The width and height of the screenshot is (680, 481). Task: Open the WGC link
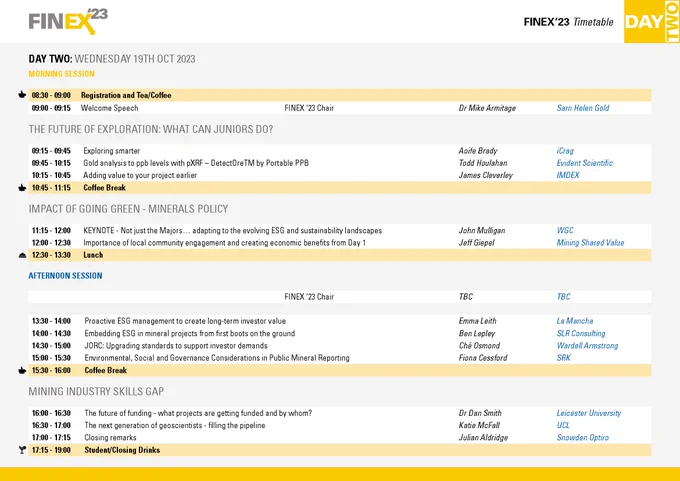coord(565,230)
